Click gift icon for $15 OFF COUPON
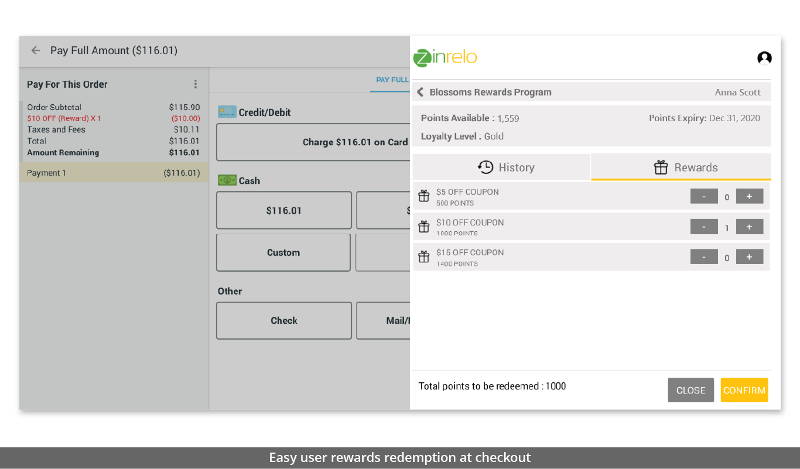The height and width of the screenshot is (469, 800). point(423,257)
